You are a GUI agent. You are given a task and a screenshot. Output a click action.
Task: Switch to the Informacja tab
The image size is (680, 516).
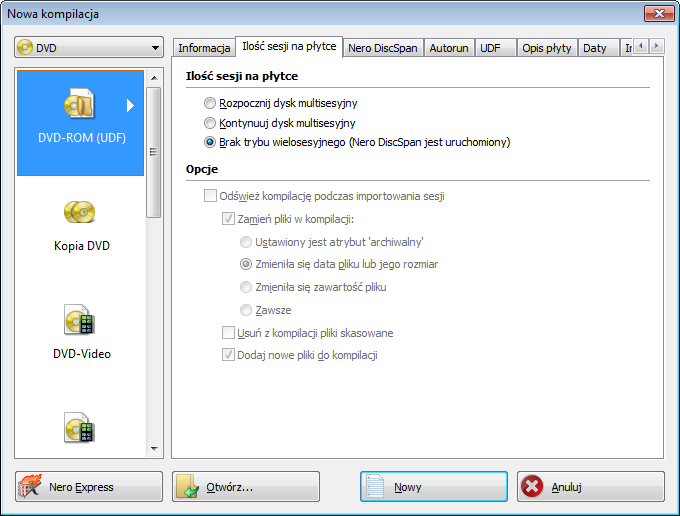pyautogui.click(x=204, y=48)
